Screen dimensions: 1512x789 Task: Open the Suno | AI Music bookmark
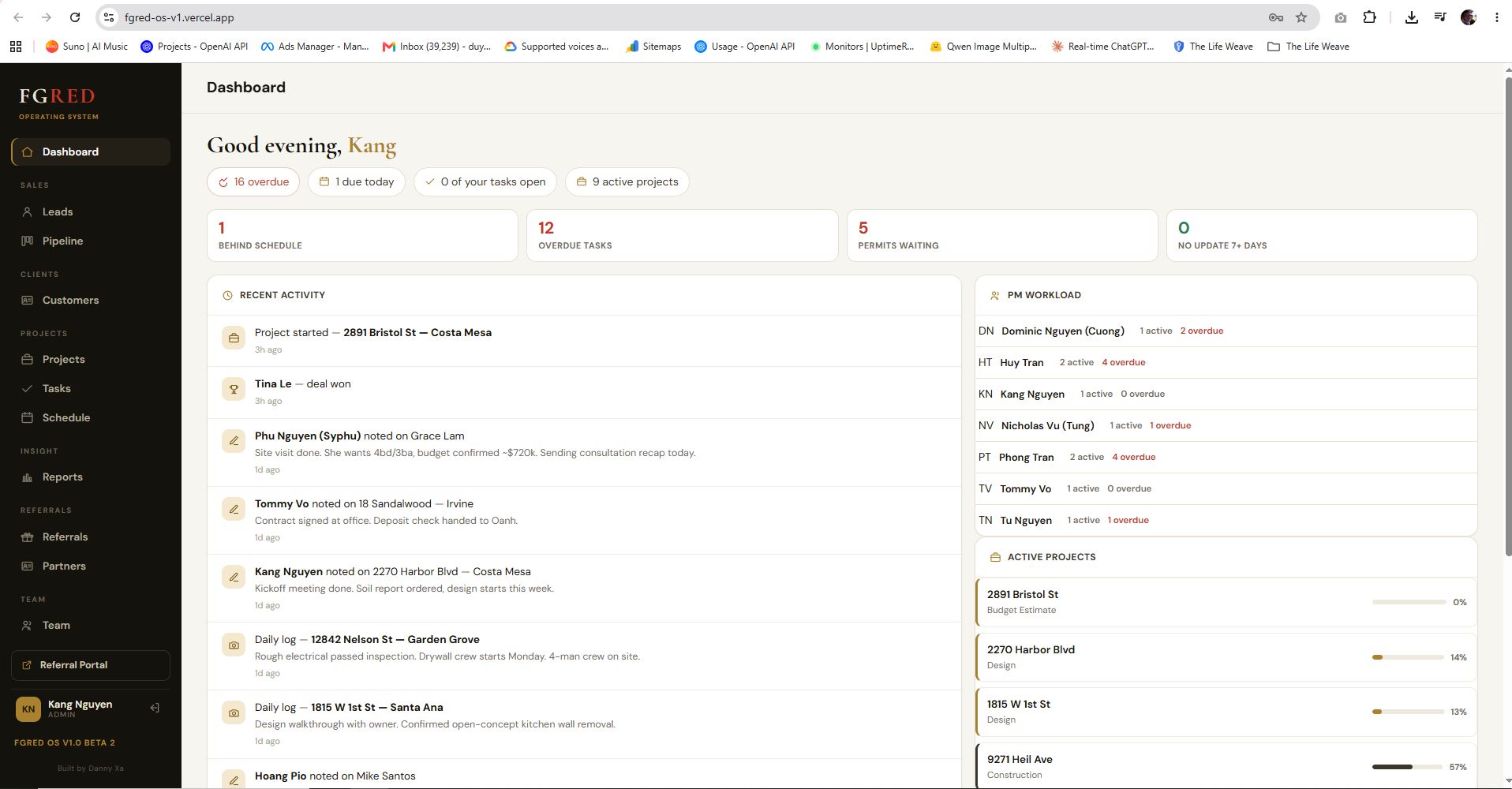(87, 47)
